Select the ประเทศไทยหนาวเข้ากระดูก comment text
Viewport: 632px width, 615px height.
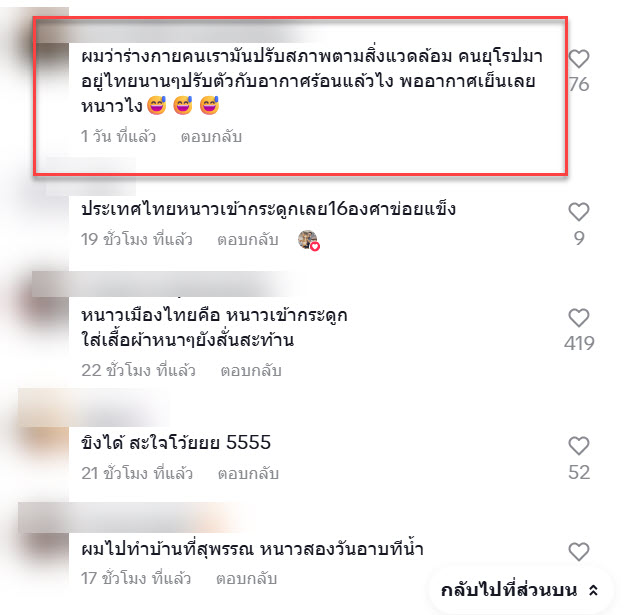coord(268,209)
